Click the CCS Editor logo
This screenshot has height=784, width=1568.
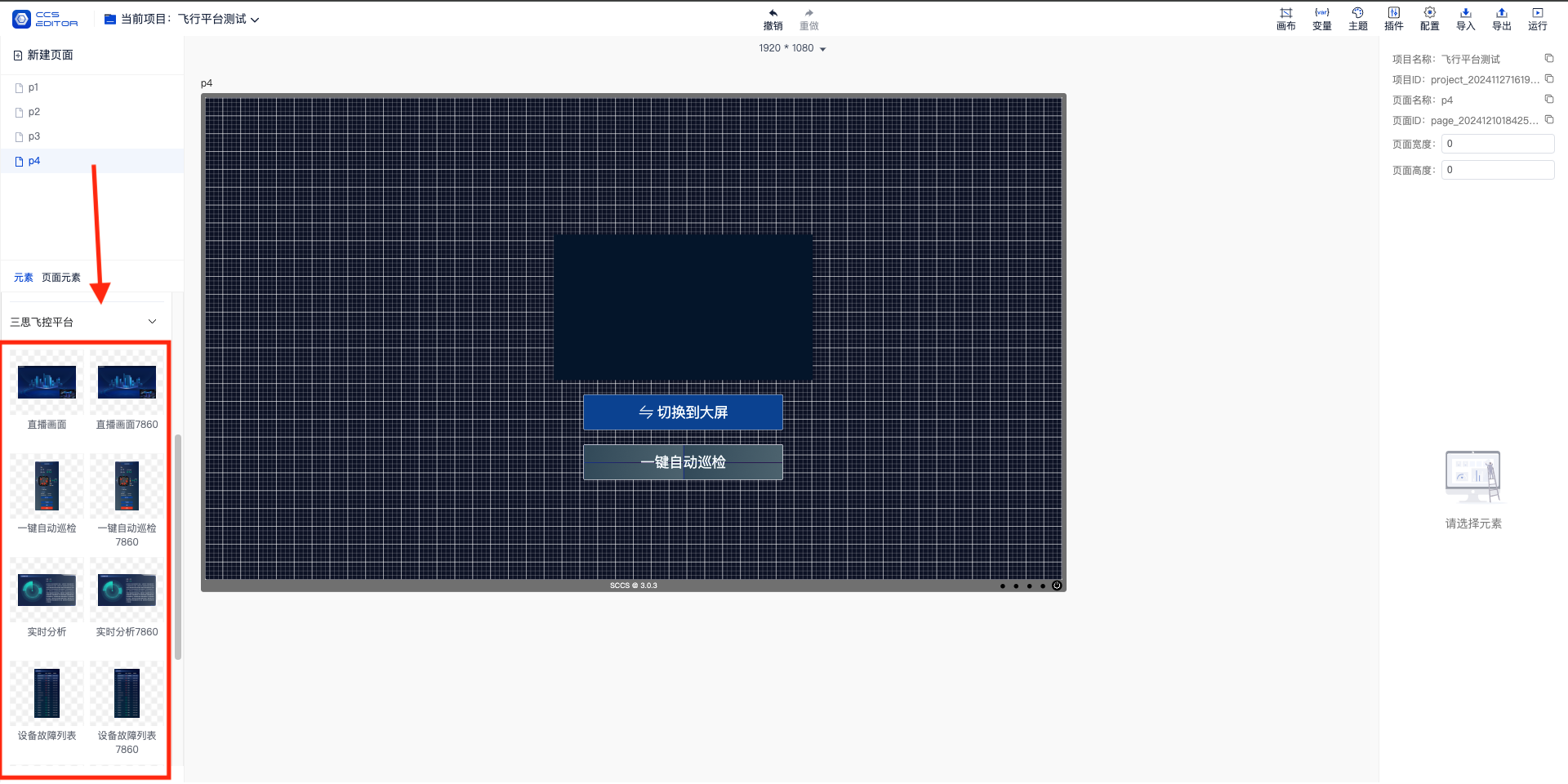45,19
